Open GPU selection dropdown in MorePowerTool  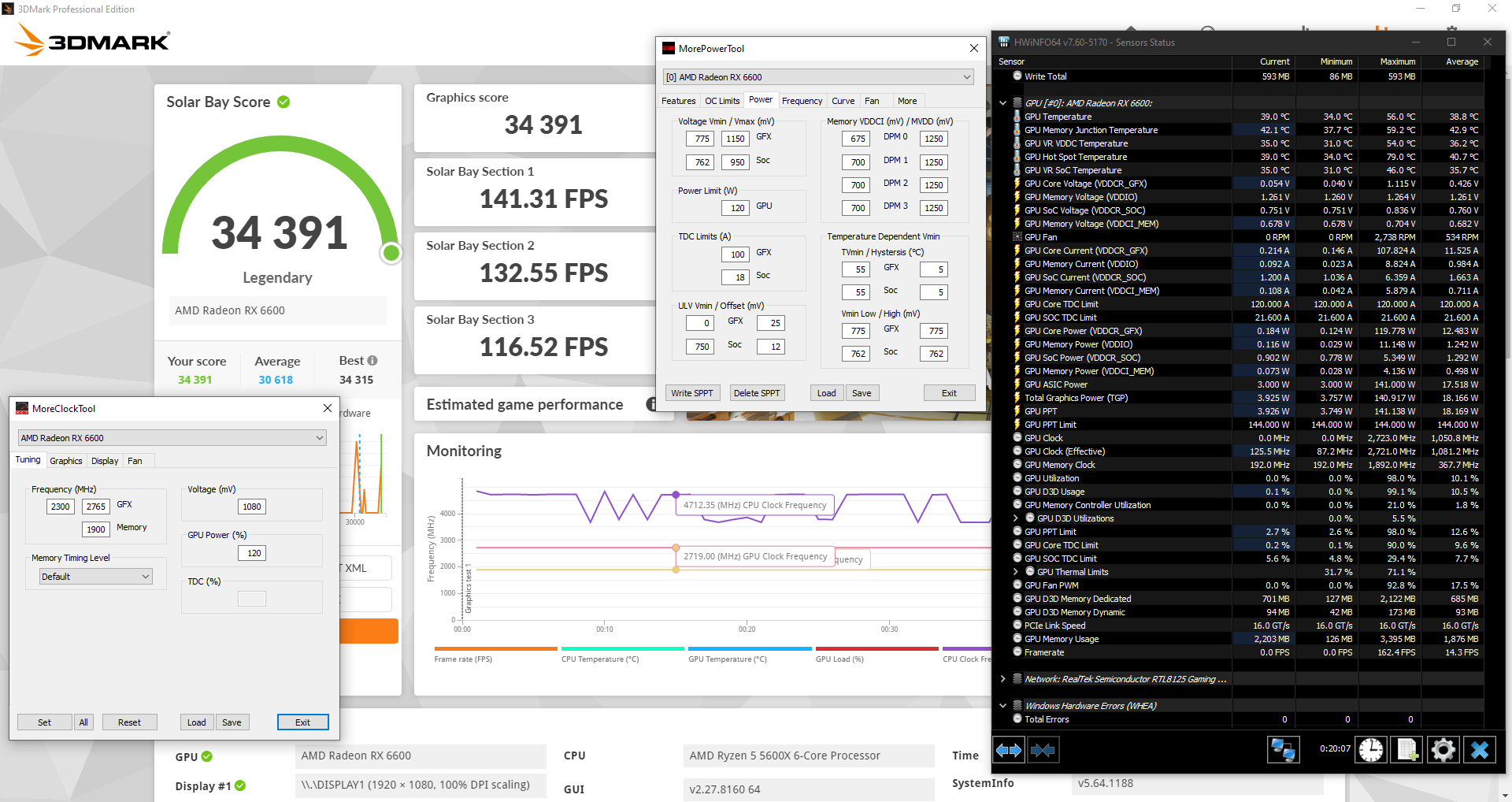tap(819, 77)
